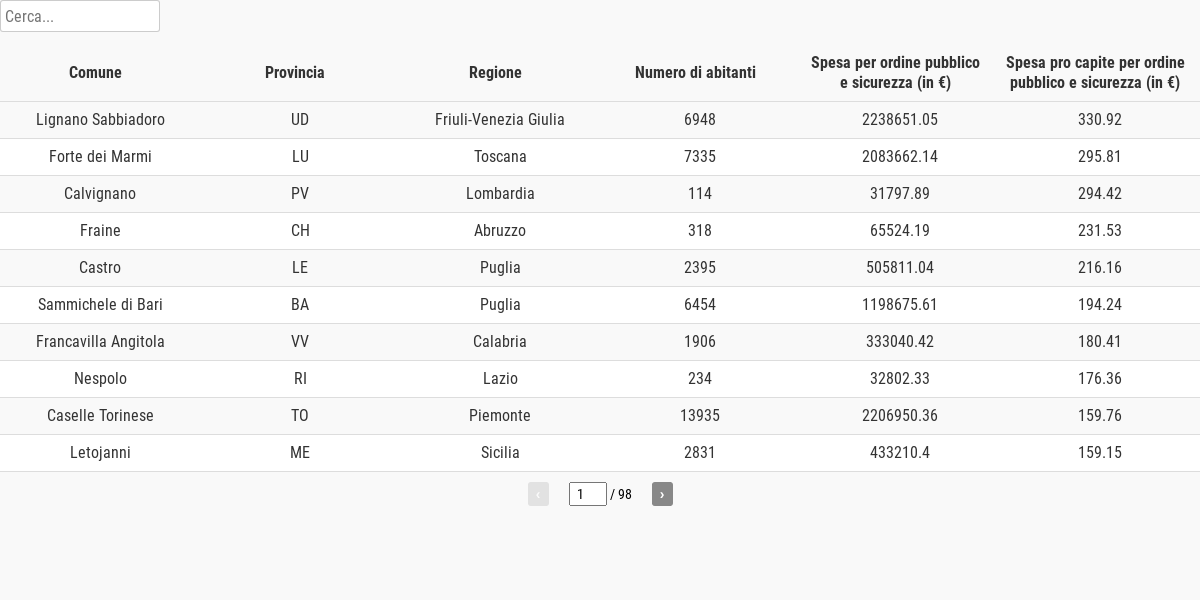
Task: Sort by Comune column header
Action: tap(95, 72)
